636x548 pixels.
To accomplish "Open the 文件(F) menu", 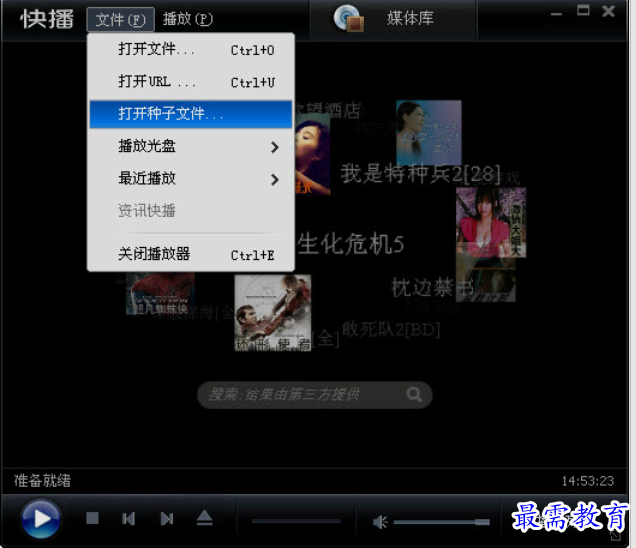I will click(120, 19).
